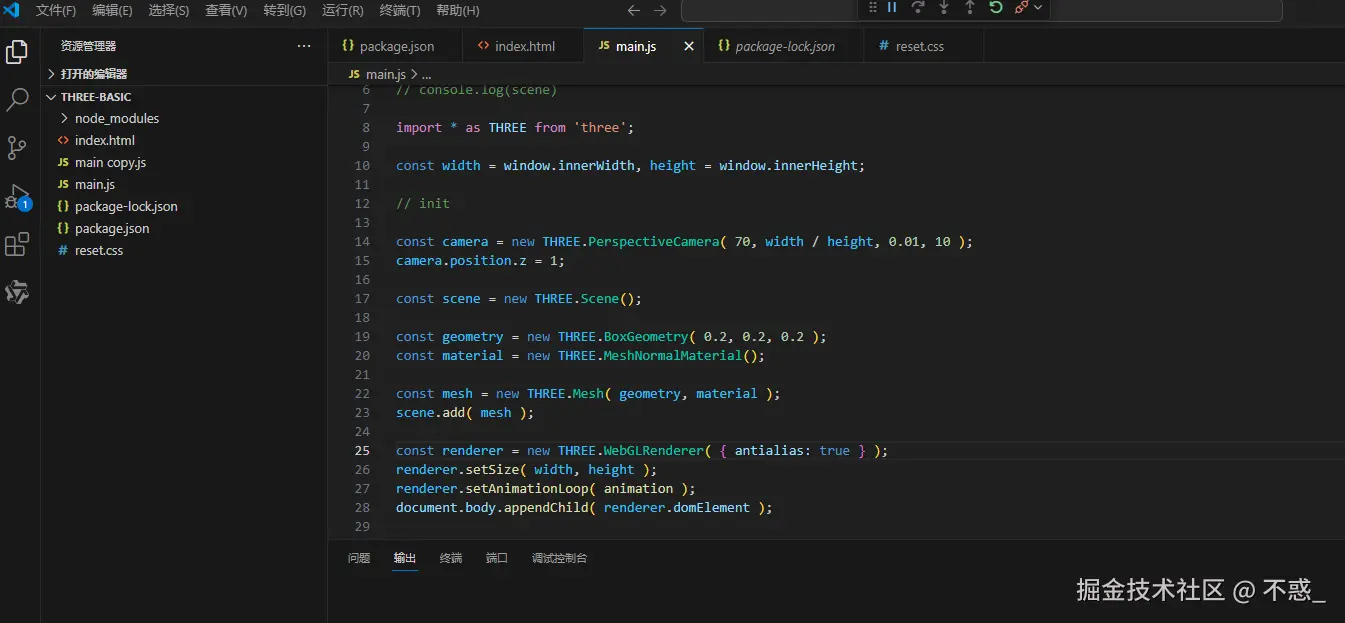Pause the debugging session
The width and height of the screenshot is (1345, 623).
[892, 8]
